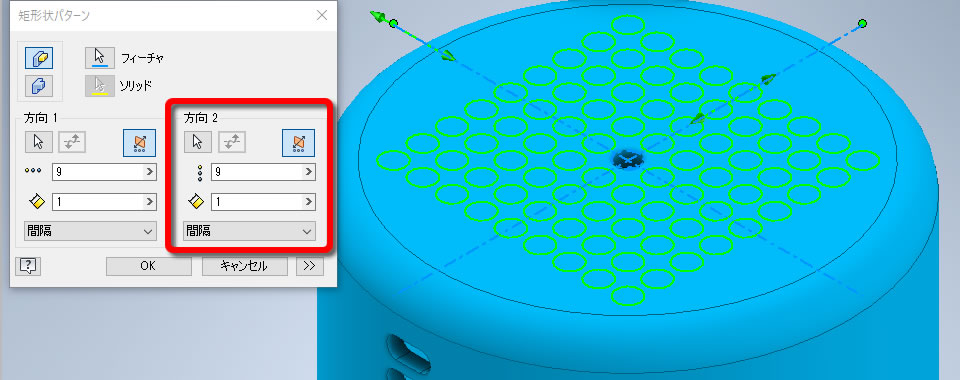This screenshot has height=380, width=960.
Task: Click the green handle dot at top right
Action: pos(862,23)
